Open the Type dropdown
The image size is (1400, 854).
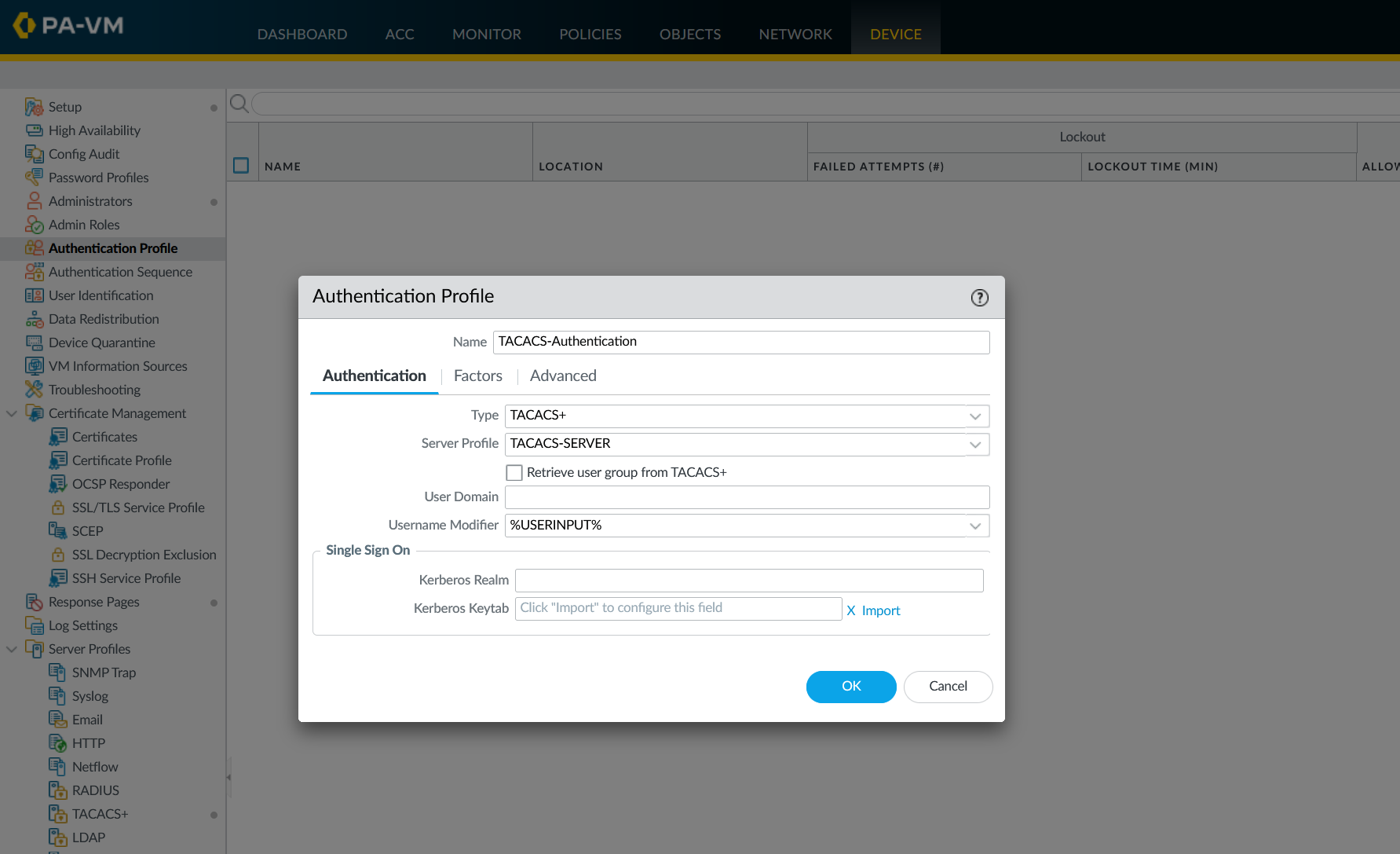tap(975, 416)
